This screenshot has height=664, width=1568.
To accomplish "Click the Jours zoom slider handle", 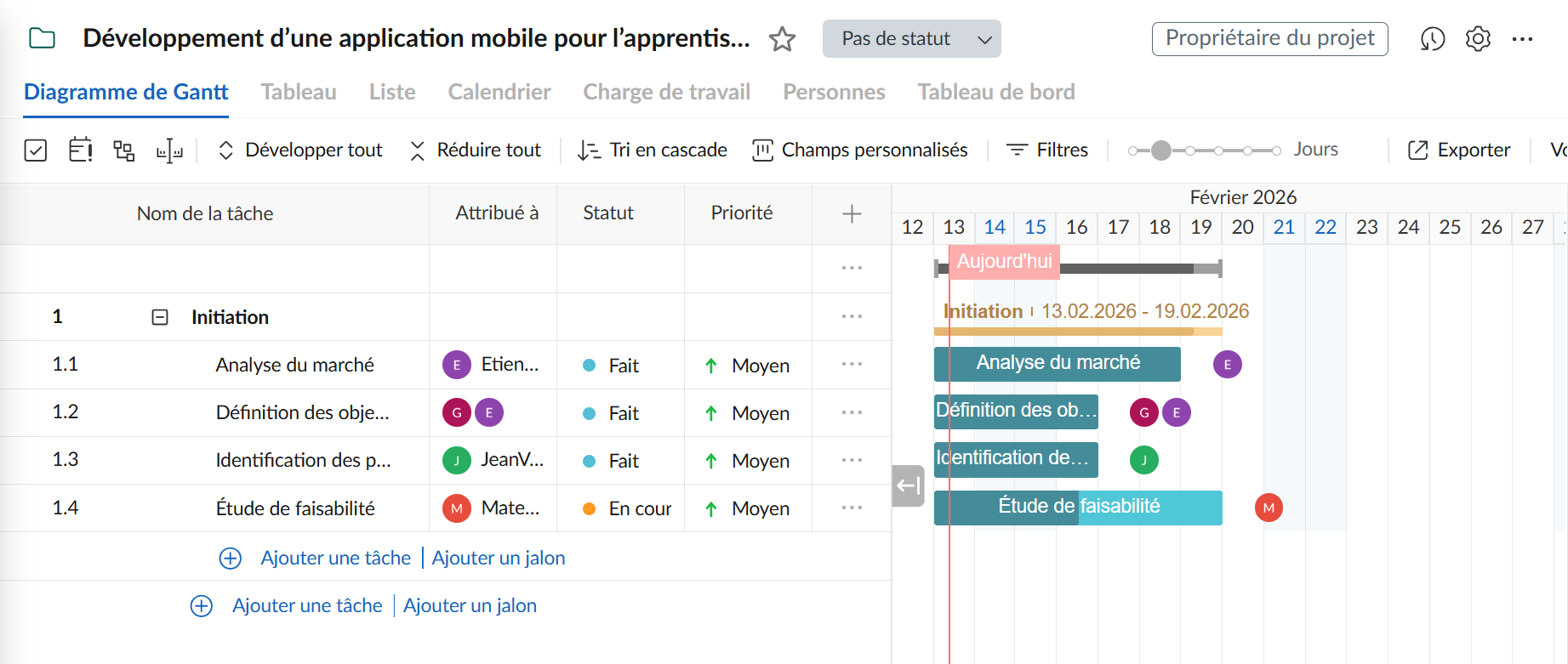I will pyautogui.click(x=1161, y=150).
